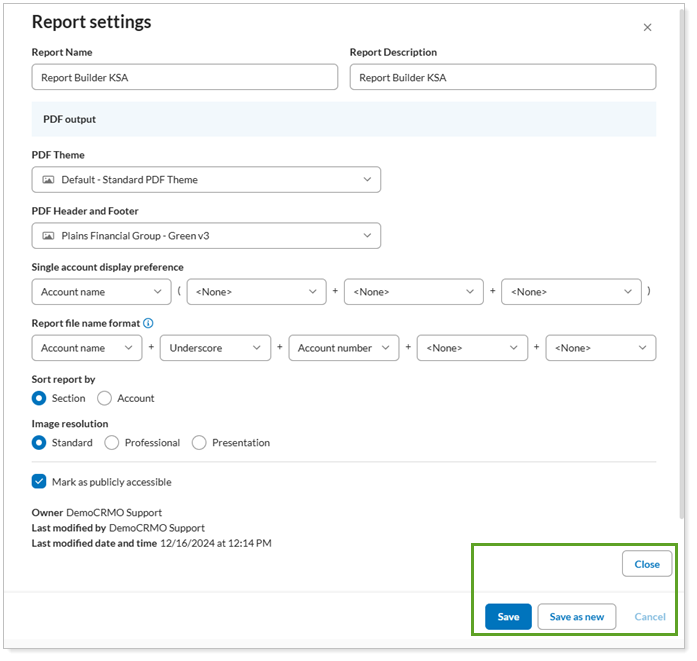Close the Report settings dialog with X
The width and height of the screenshot is (697, 661).
tap(647, 28)
